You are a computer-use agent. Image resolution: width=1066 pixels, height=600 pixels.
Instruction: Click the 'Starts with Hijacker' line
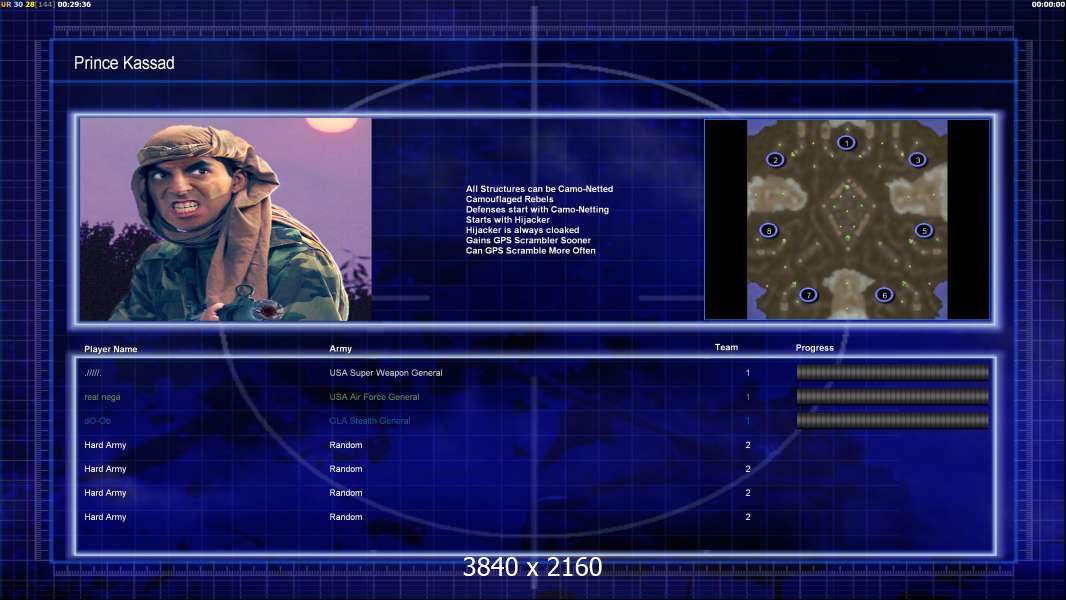[508, 219]
